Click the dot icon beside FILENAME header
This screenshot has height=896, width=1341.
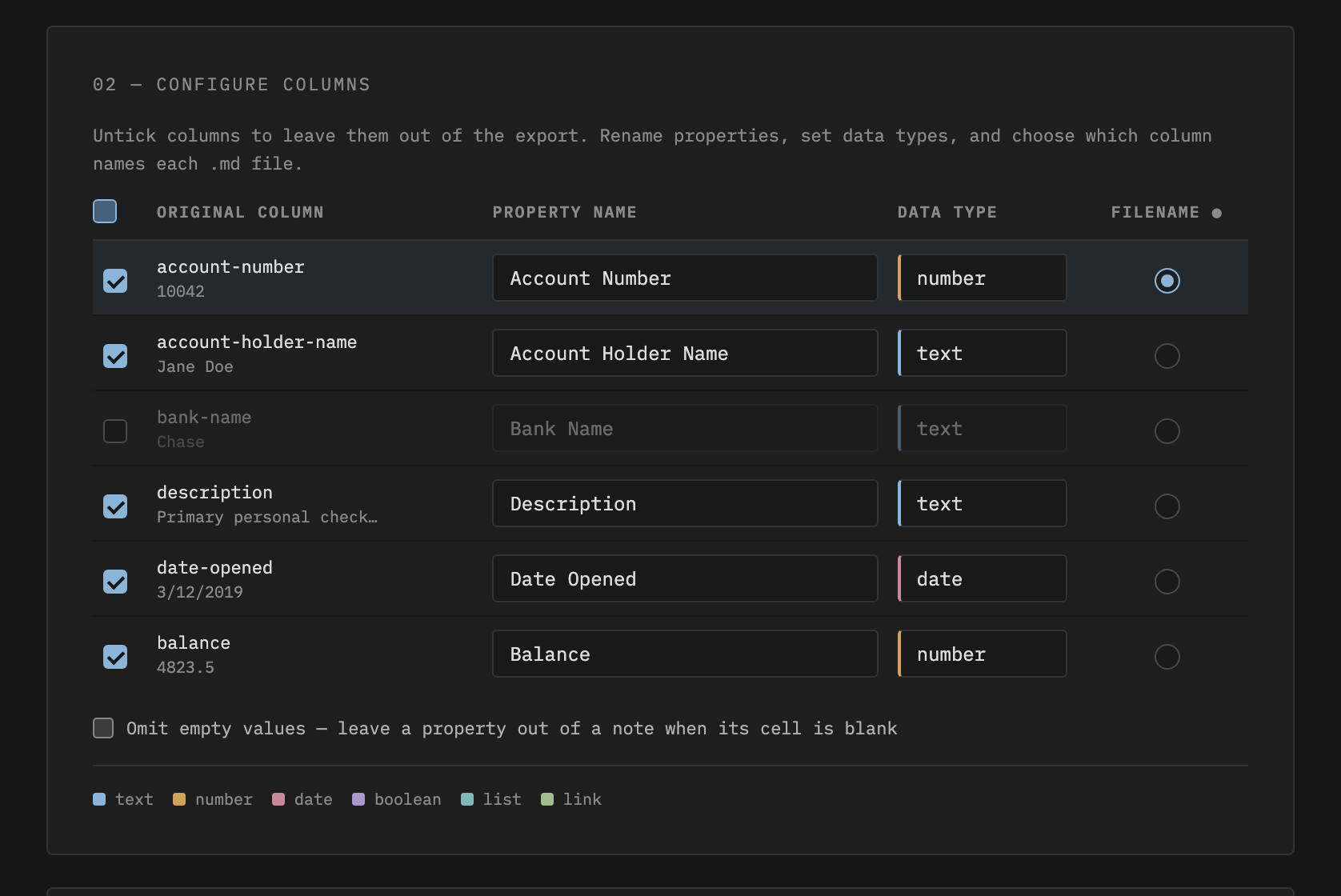click(1217, 213)
